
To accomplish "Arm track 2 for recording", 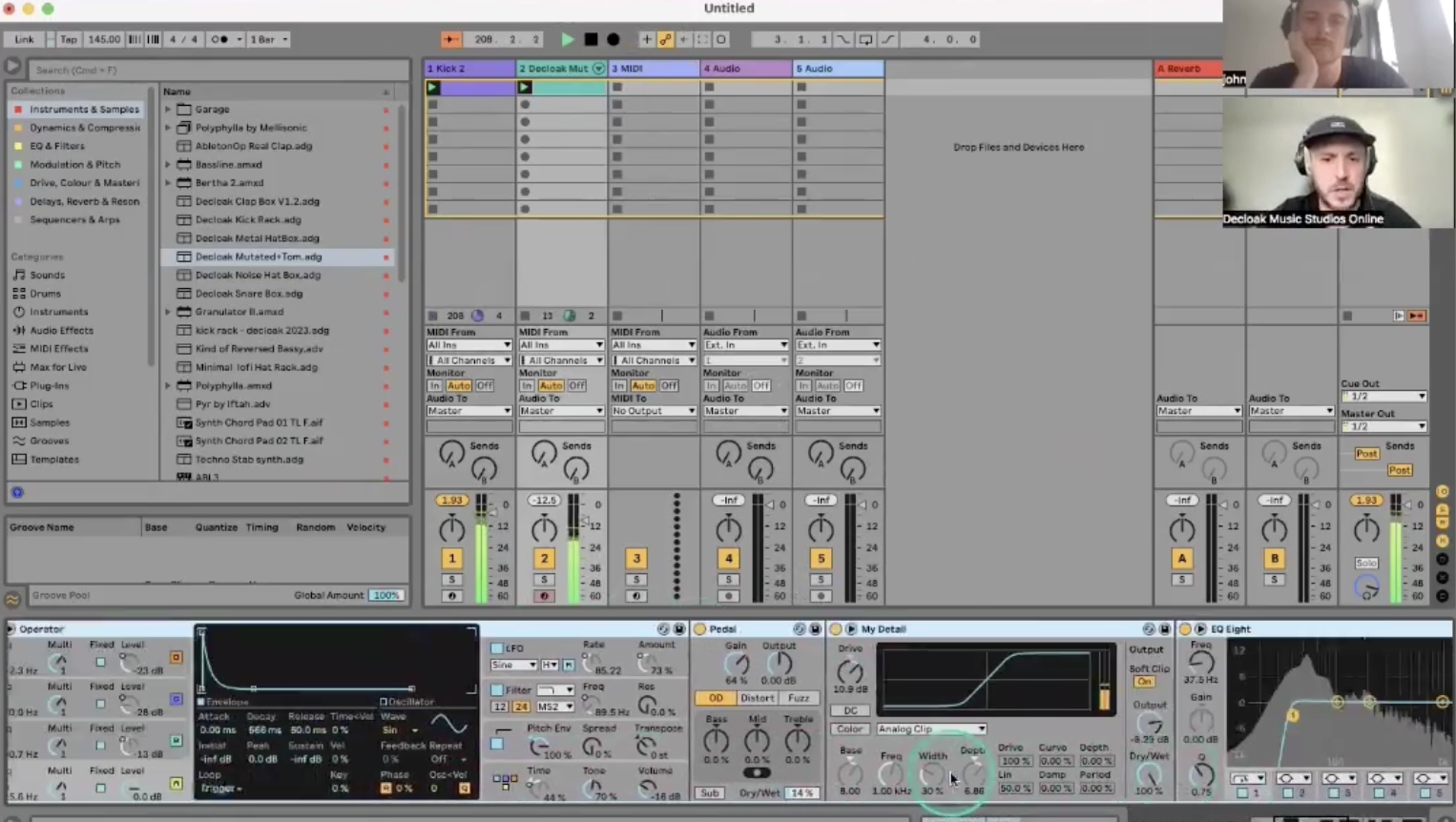I will (544, 596).
